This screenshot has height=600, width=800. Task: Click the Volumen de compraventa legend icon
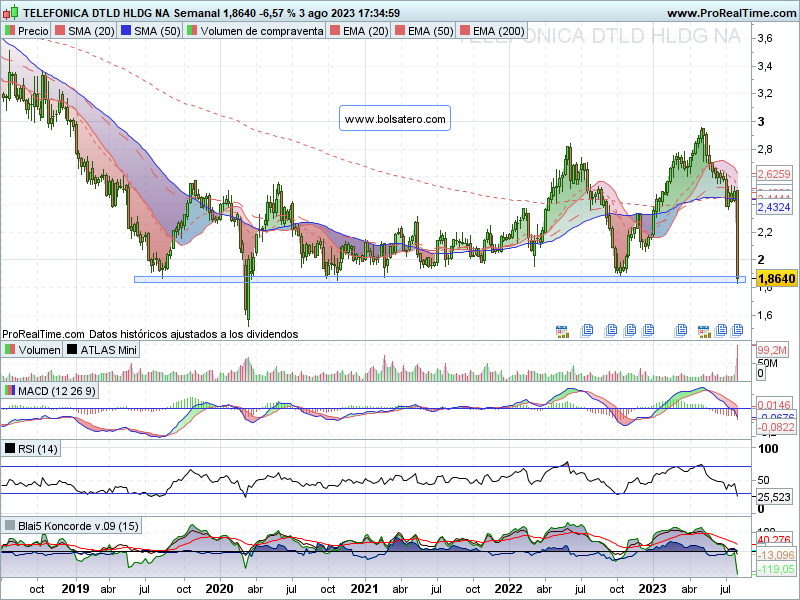192,31
